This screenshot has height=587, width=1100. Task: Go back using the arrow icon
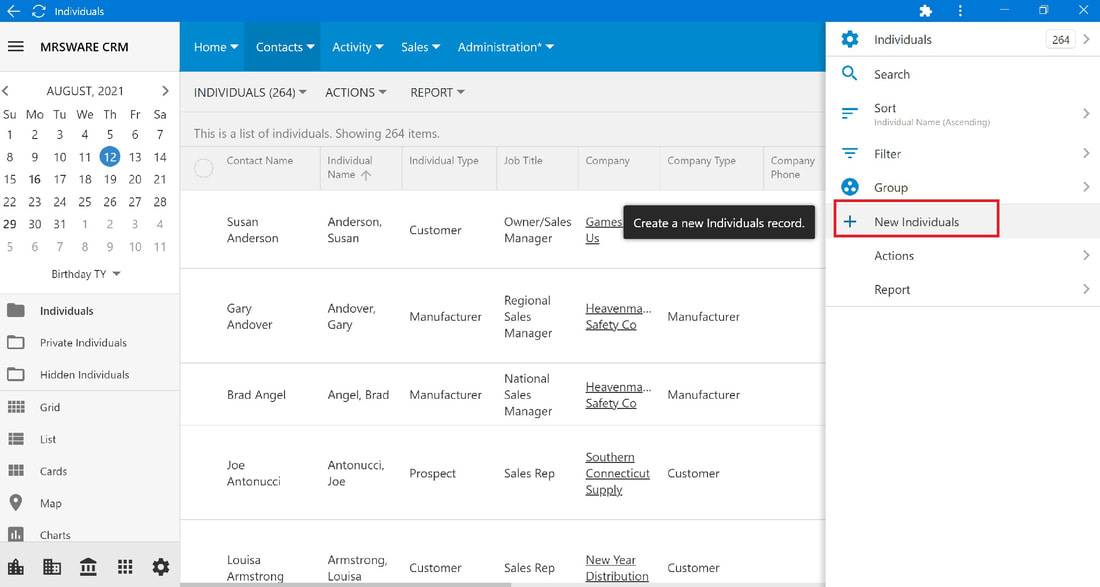13,11
